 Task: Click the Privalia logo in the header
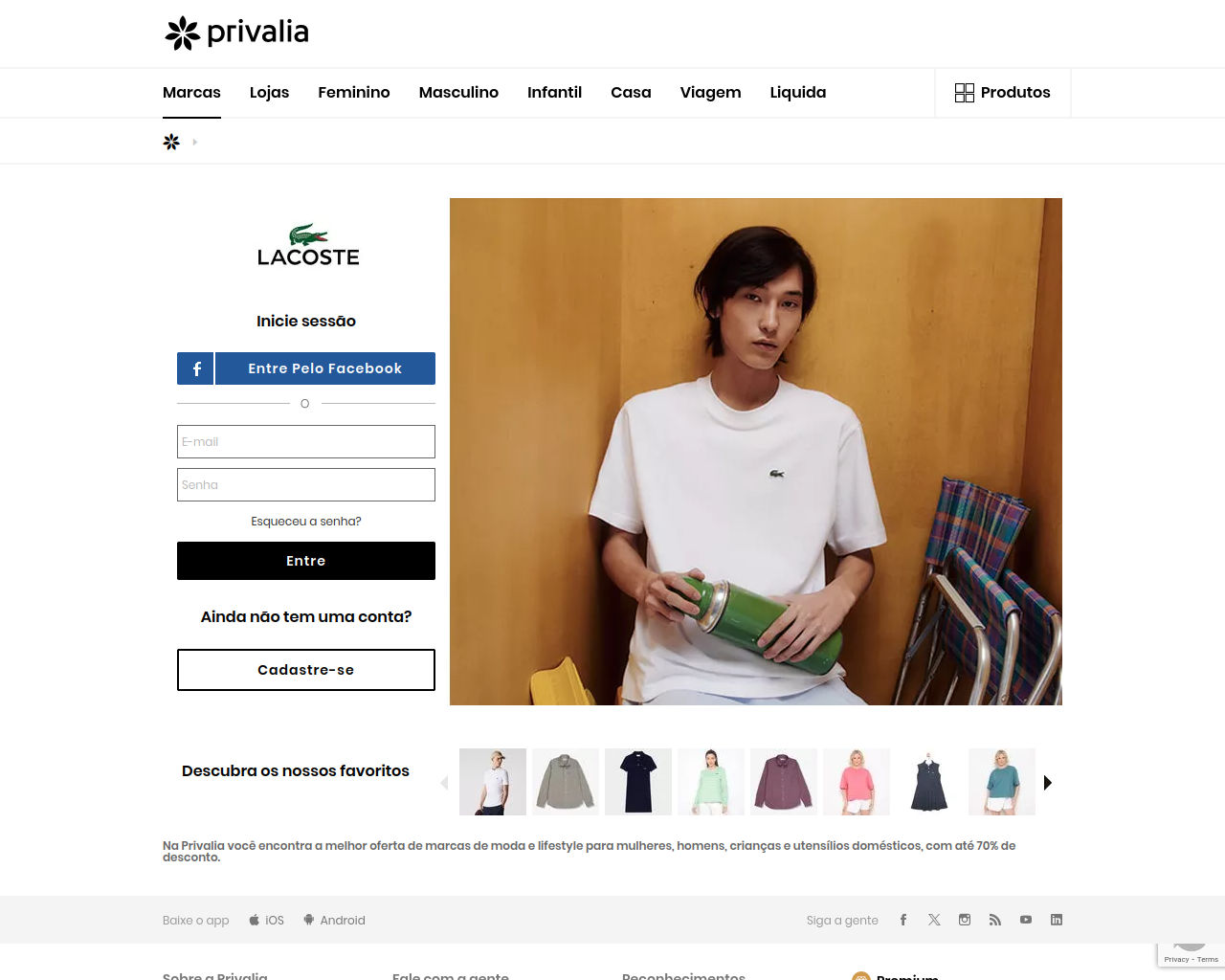236,33
